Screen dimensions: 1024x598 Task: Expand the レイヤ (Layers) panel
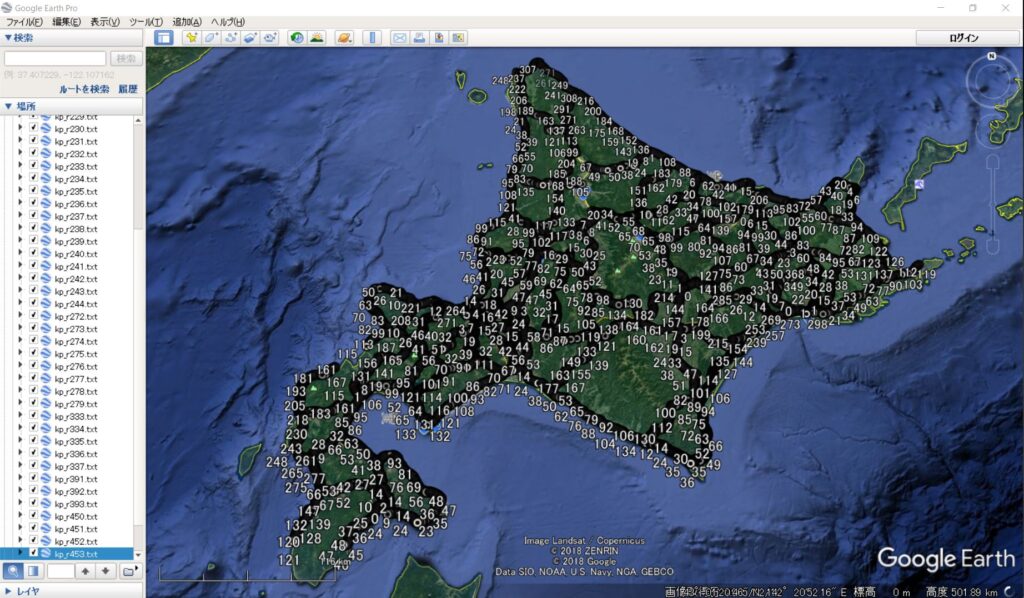coord(9,591)
